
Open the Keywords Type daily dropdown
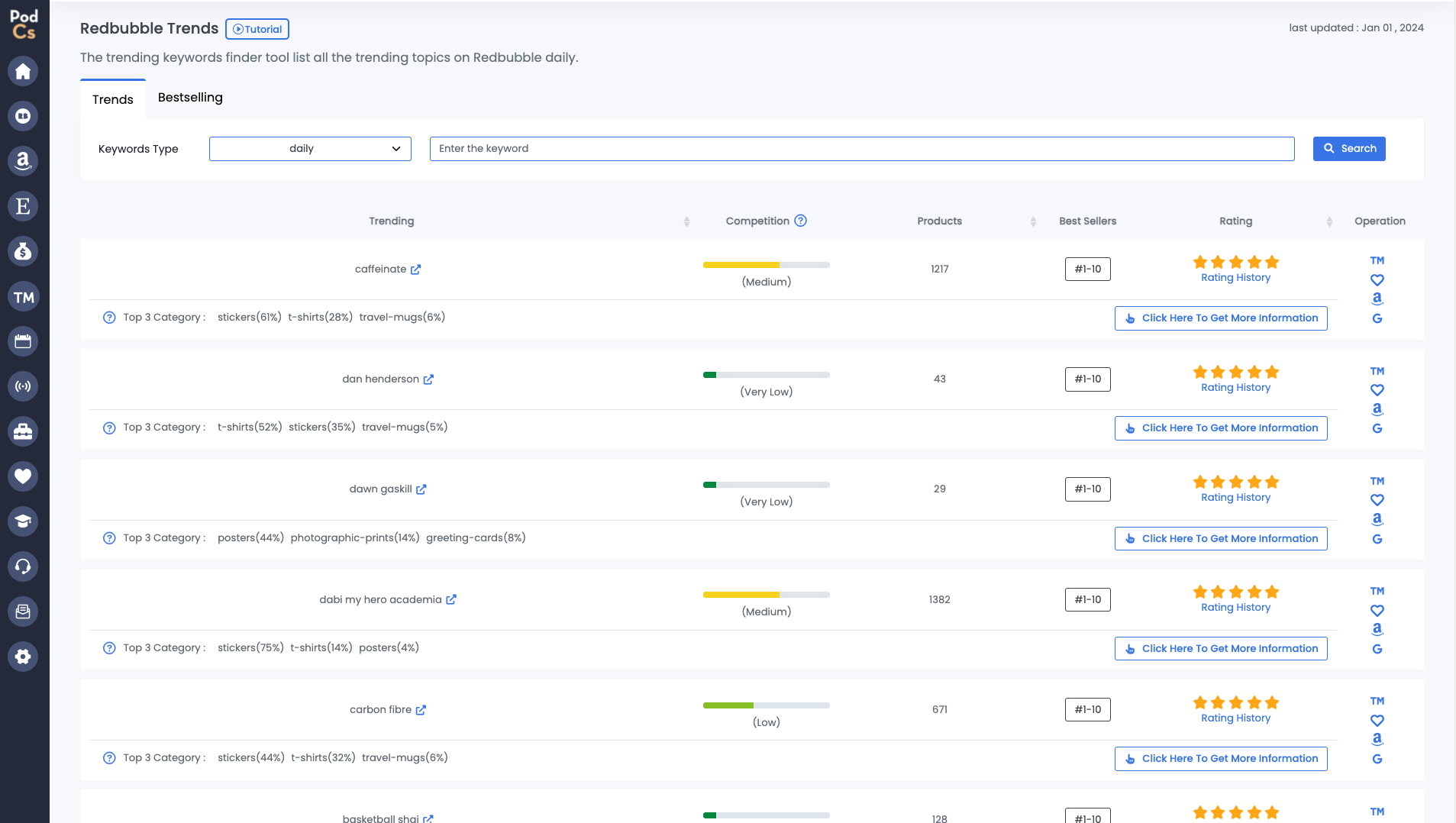pos(310,149)
